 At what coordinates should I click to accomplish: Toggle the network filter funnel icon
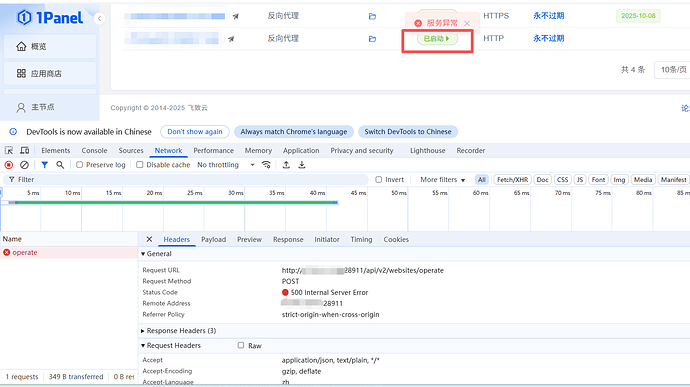click(44, 165)
